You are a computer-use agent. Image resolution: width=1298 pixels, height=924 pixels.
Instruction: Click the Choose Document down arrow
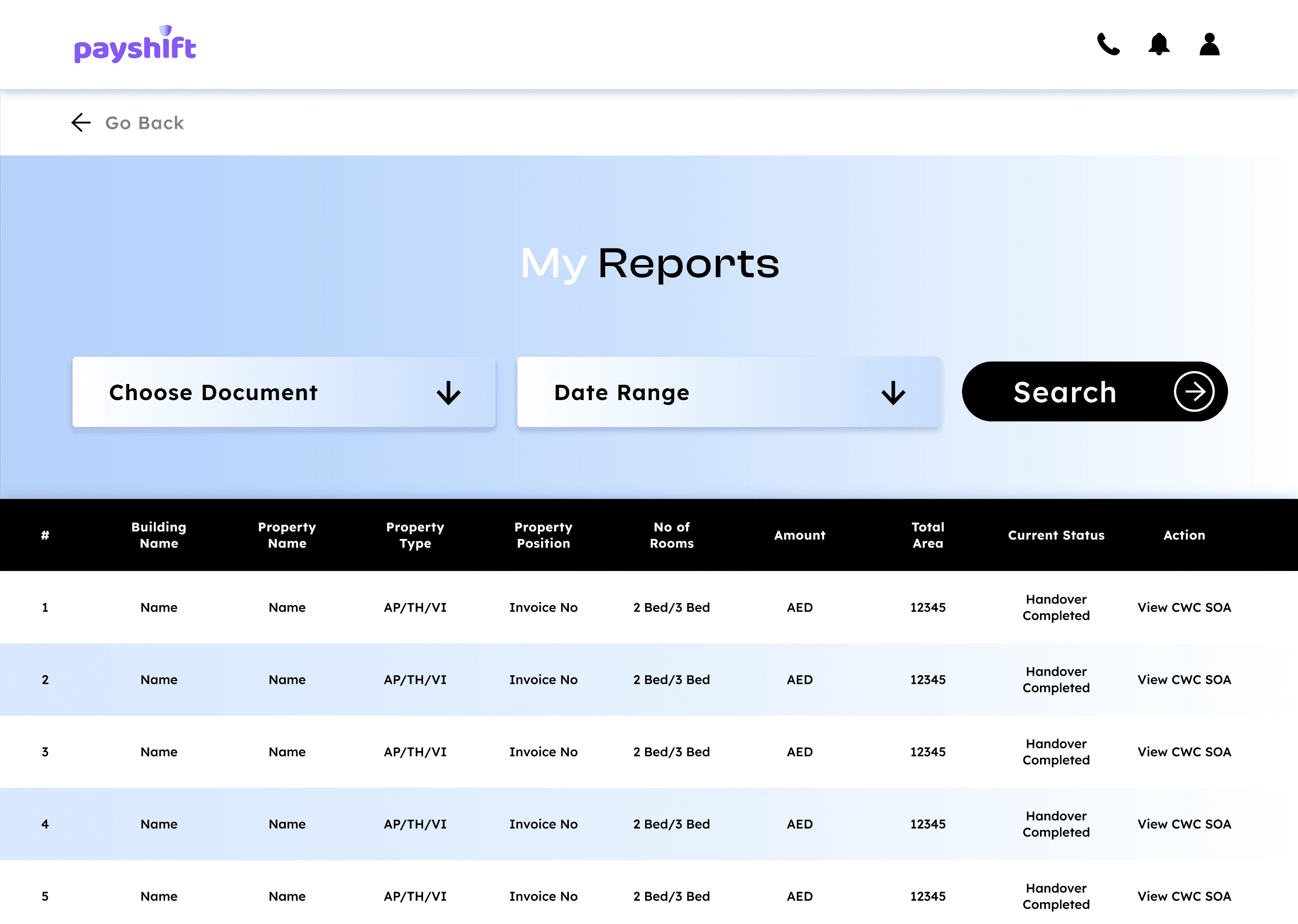[448, 393]
